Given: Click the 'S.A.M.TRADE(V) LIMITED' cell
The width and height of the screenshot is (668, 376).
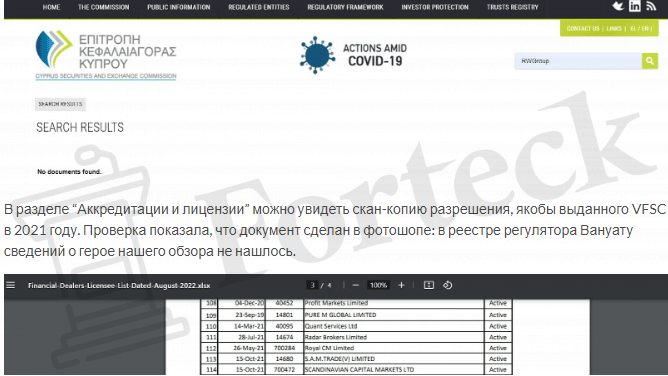Looking at the screenshot, I should [x=394, y=359].
